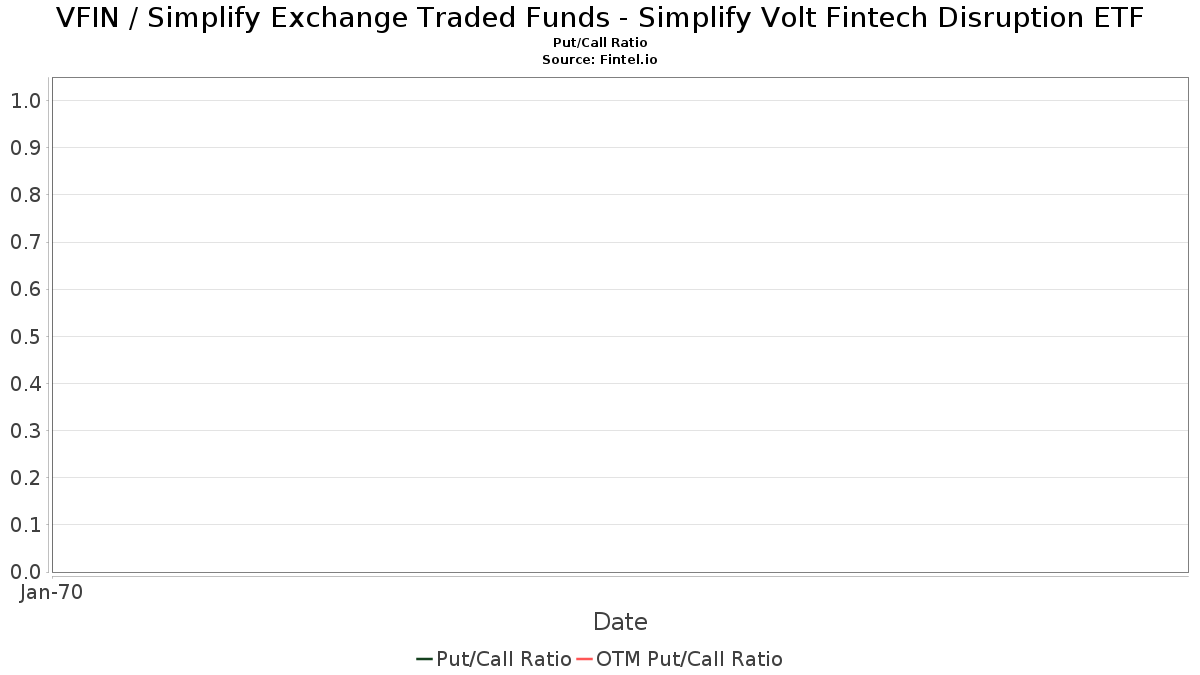The image size is (1200, 675).
Task: Click the chart title mentioning VFIN
Action: pos(600,18)
